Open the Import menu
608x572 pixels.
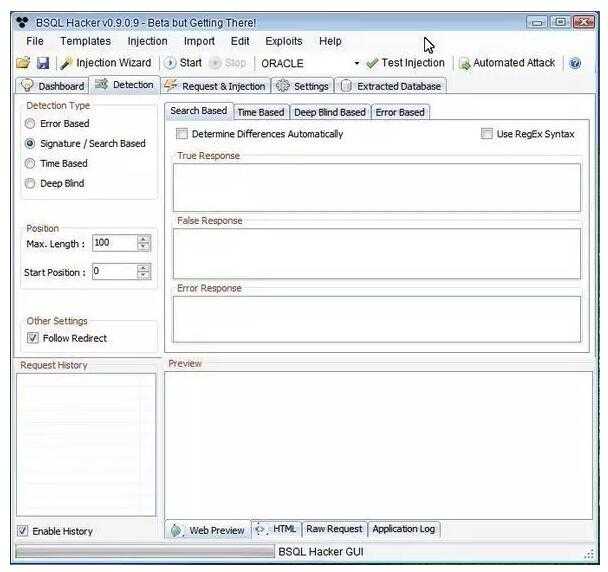pos(199,41)
